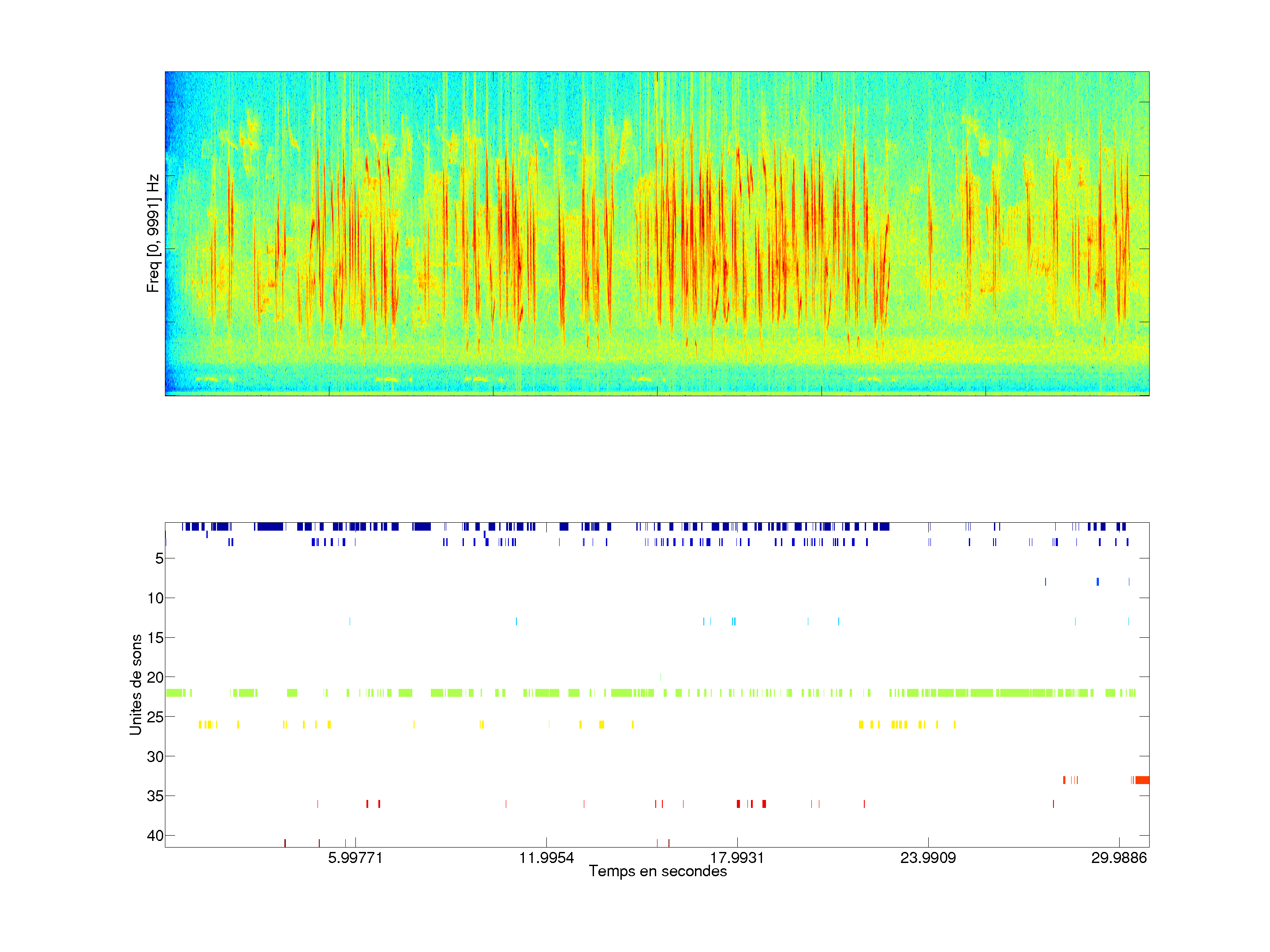The image size is (1270, 952).
Task: Click the y-axis tick label 20
Action: click(x=155, y=677)
